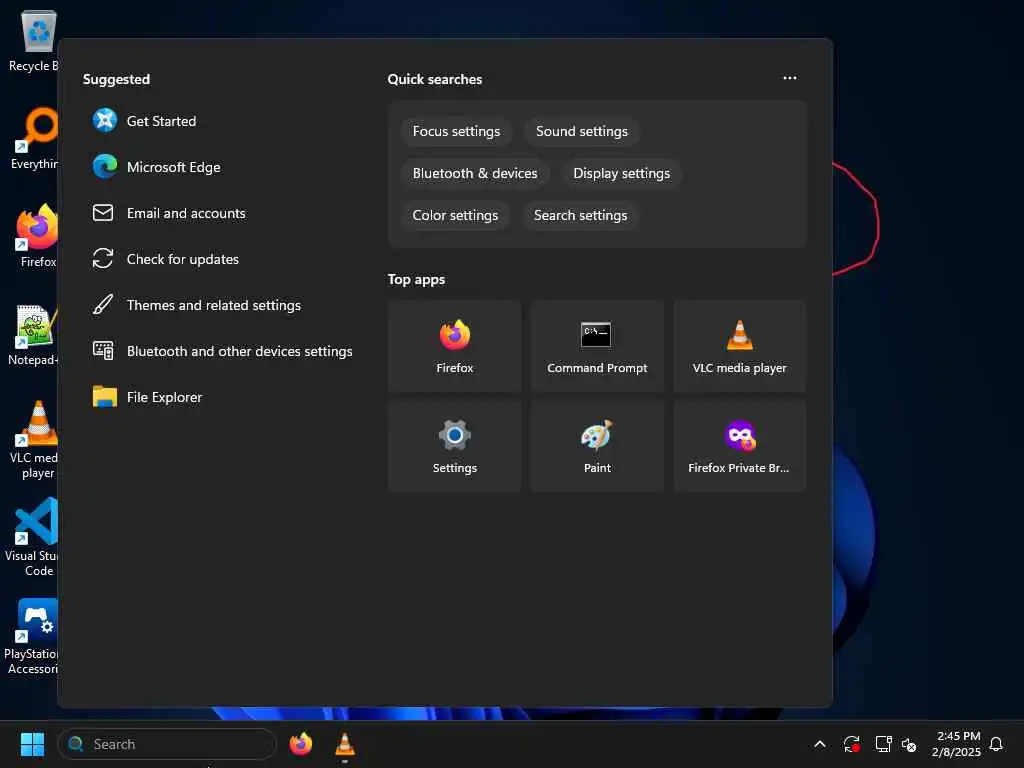1024x768 pixels.
Task: Select Visual Studio Code desktop shortcut
Action: (33, 537)
